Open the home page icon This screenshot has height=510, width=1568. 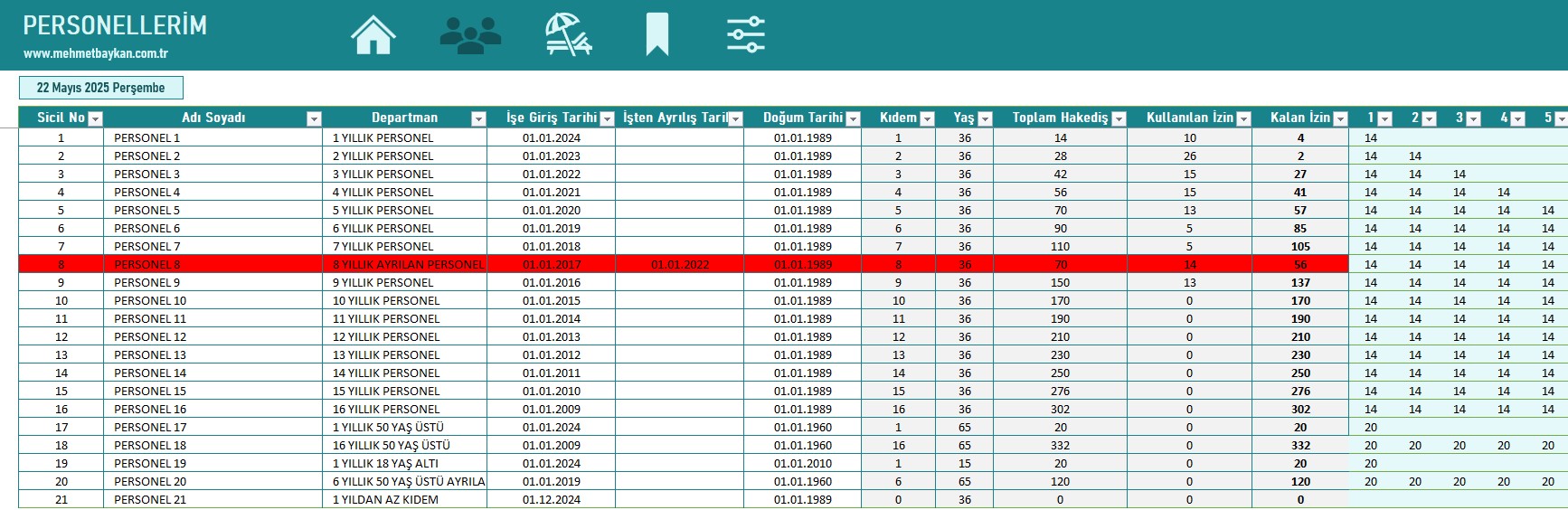click(x=373, y=35)
